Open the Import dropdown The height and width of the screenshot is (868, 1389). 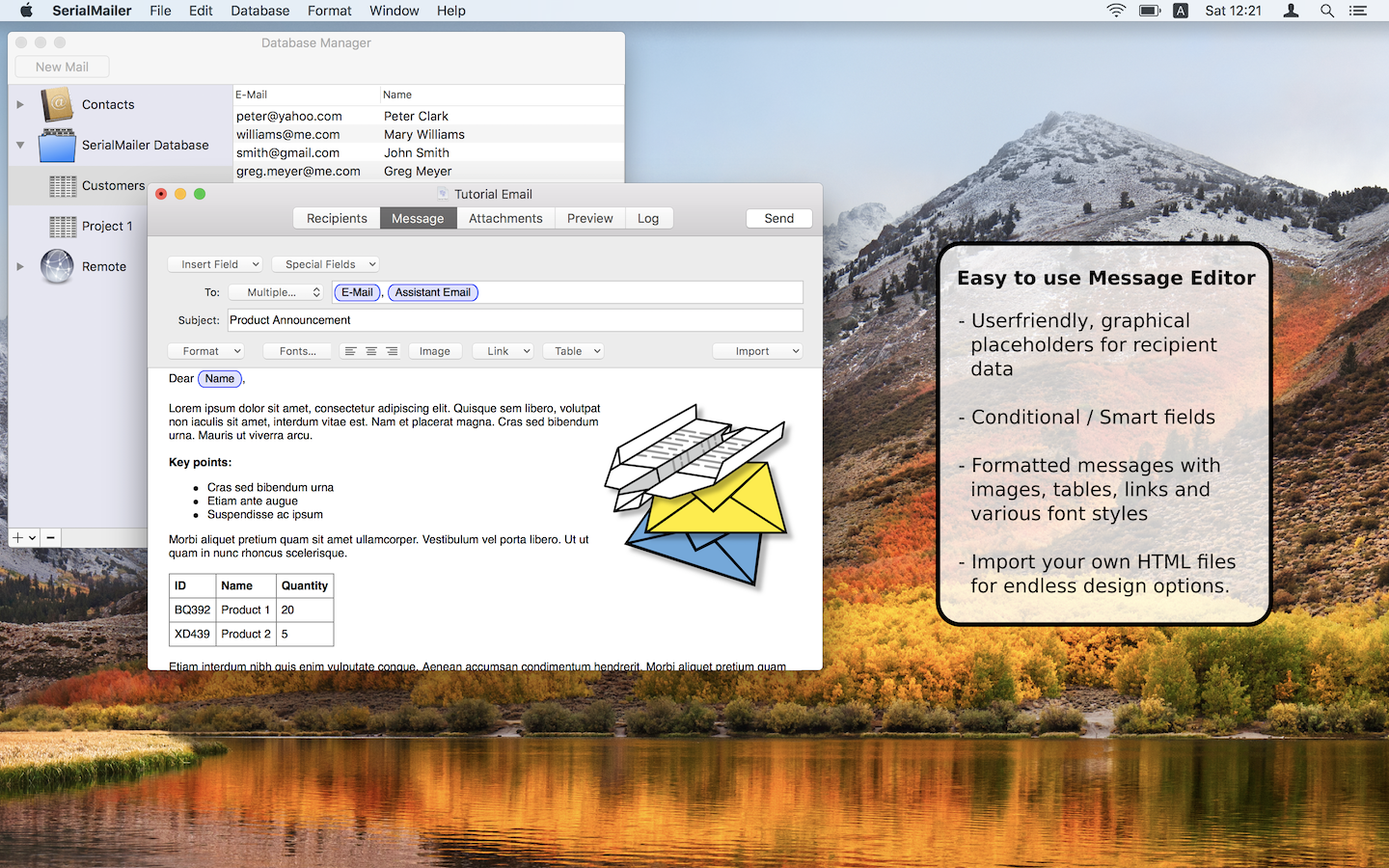tap(757, 350)
